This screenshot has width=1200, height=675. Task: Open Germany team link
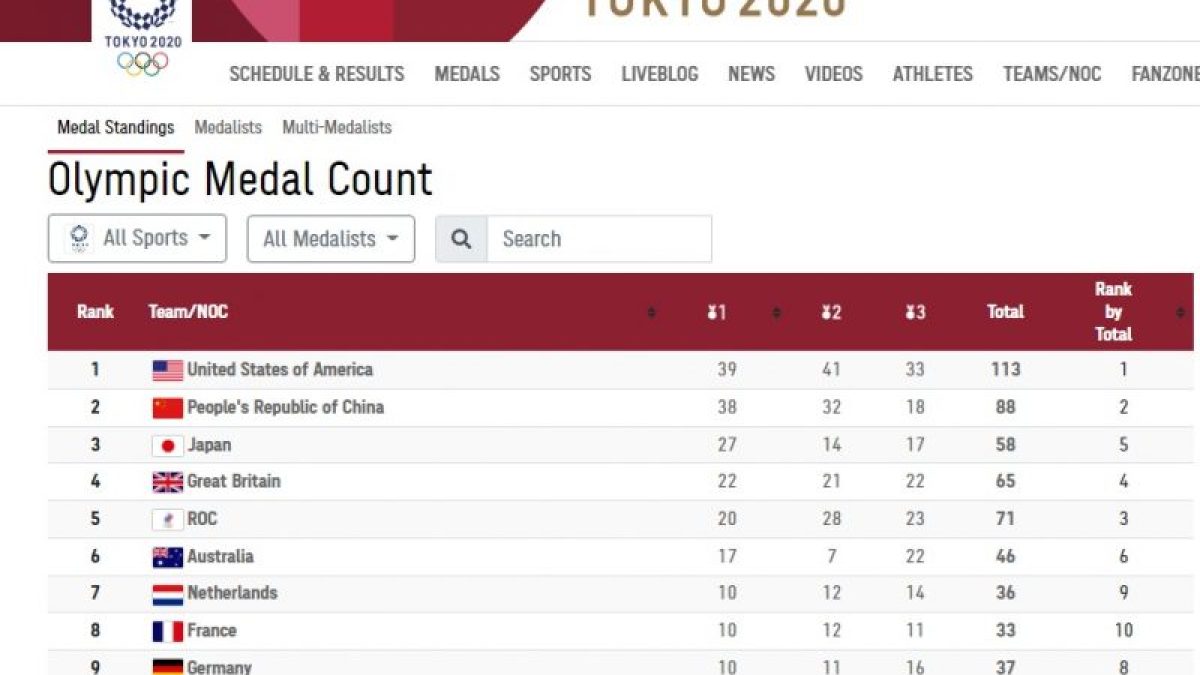point(220,667)
